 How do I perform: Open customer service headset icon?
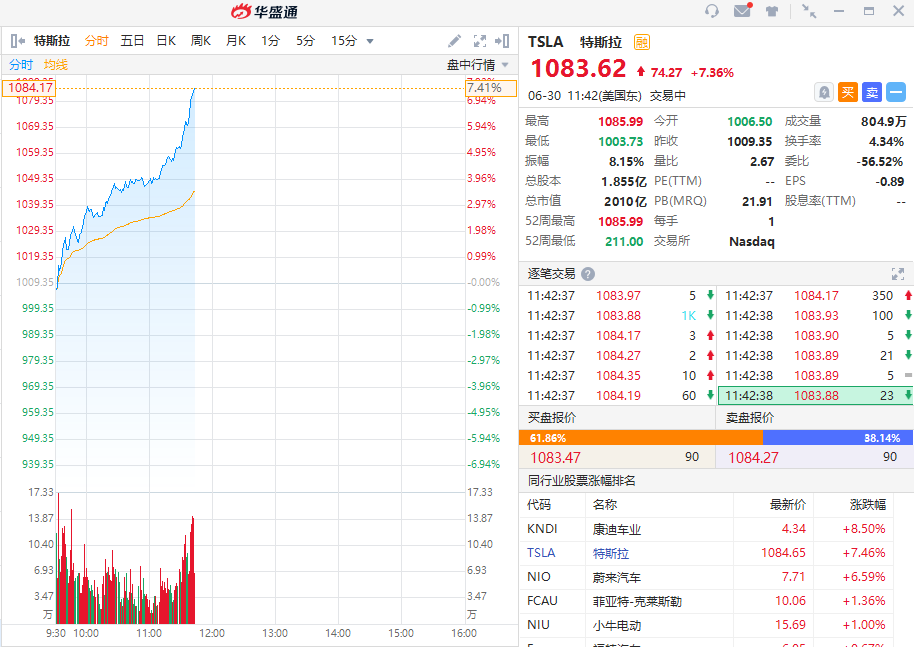tap(712, 11)
